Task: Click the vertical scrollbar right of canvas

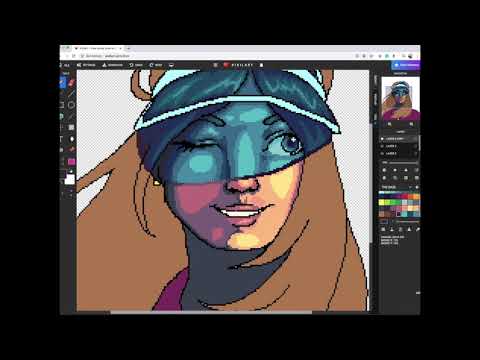Action: tap(371, 182)
